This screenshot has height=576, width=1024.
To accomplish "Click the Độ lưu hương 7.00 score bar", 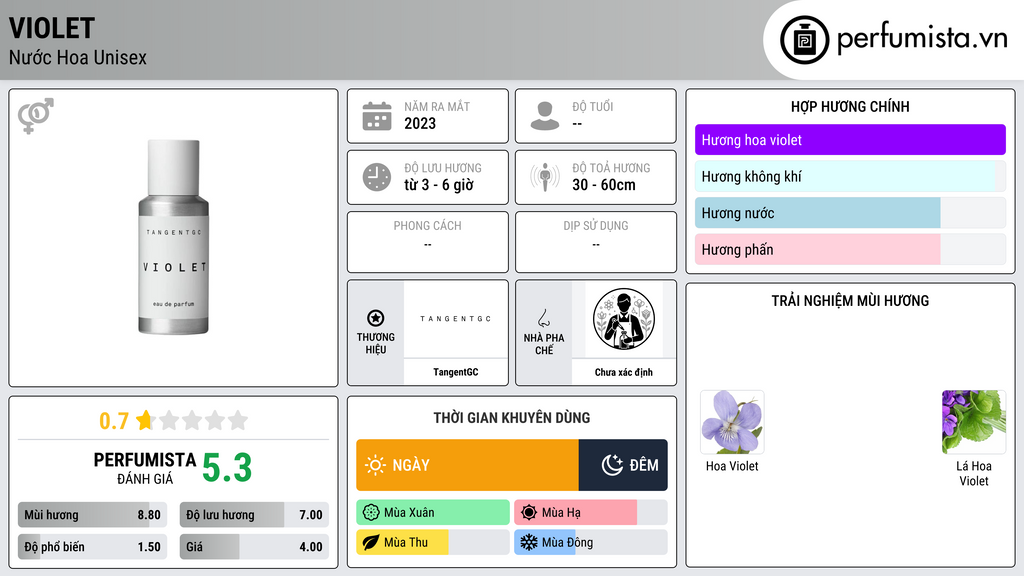I will 255,515.
